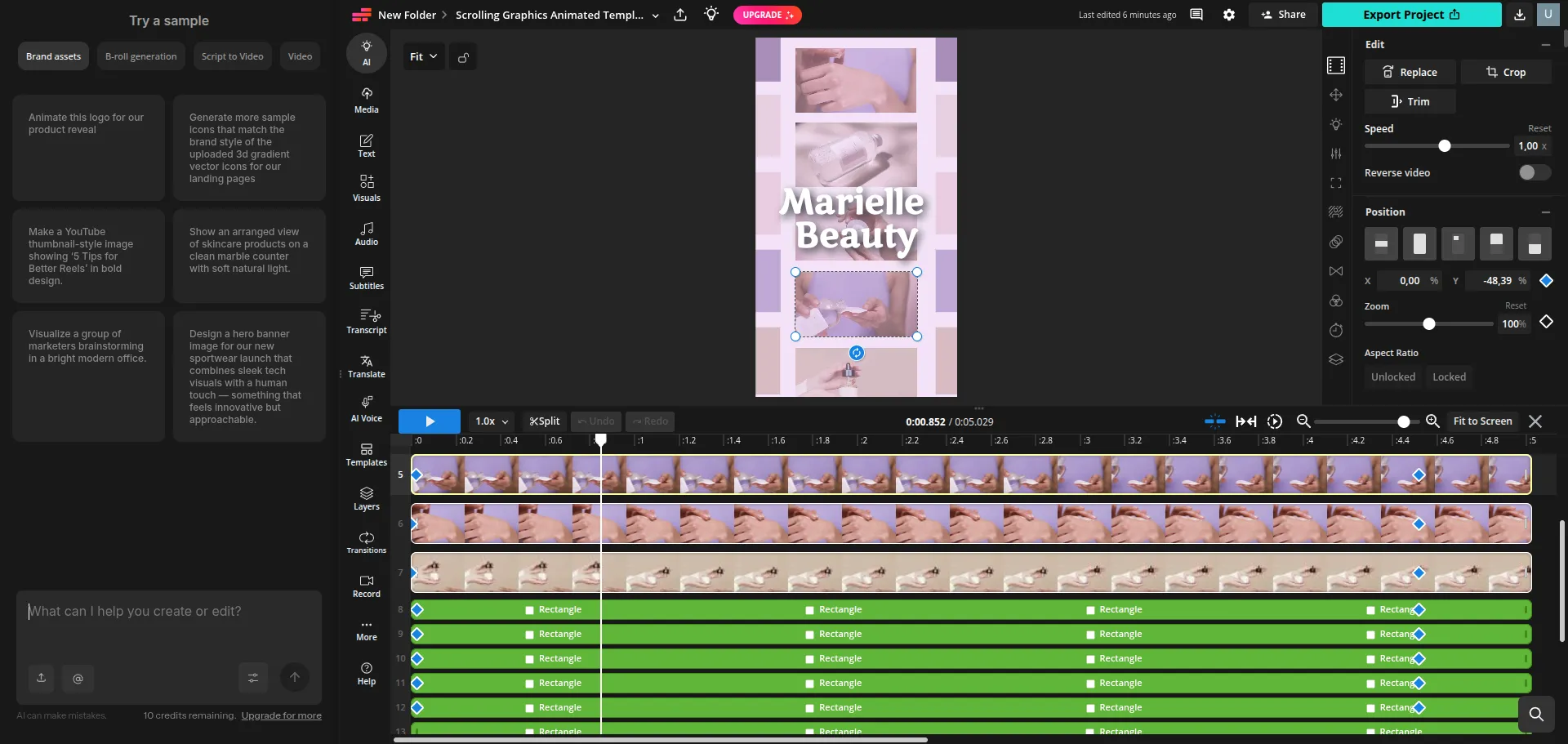Click the Export Project button
The image size is (1568, 744).
1411,15
